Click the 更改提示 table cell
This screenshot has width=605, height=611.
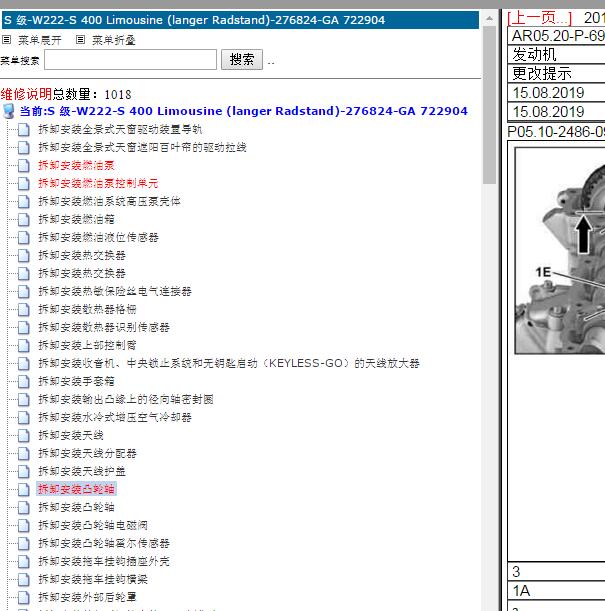click(x=557, y=73)
